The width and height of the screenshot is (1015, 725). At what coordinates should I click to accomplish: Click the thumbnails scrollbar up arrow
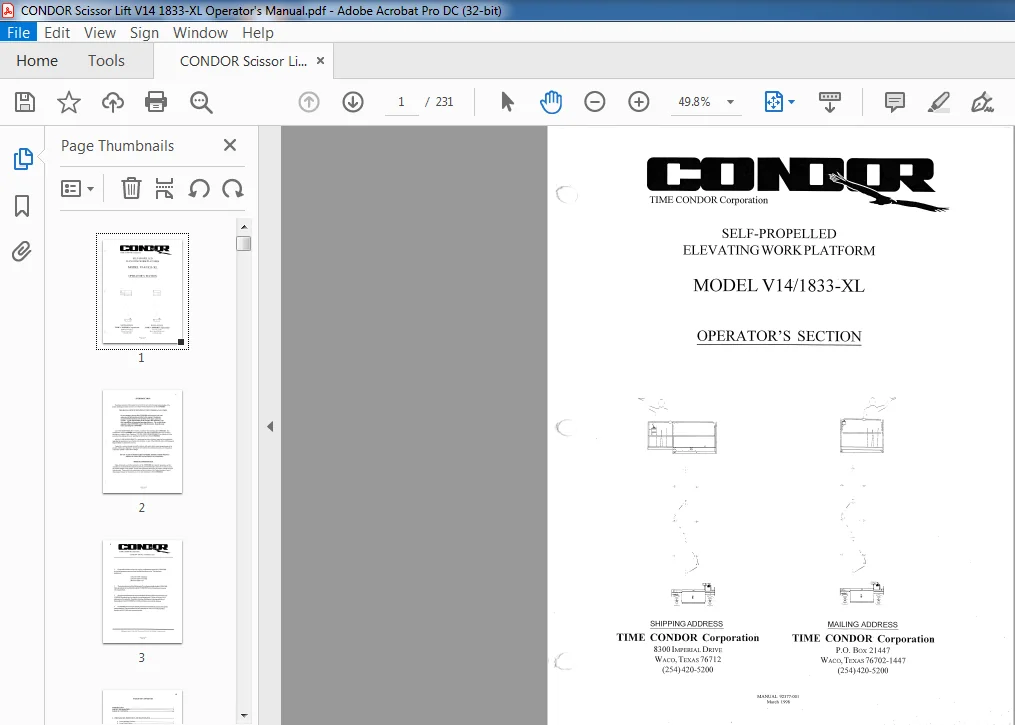(243, 227)
